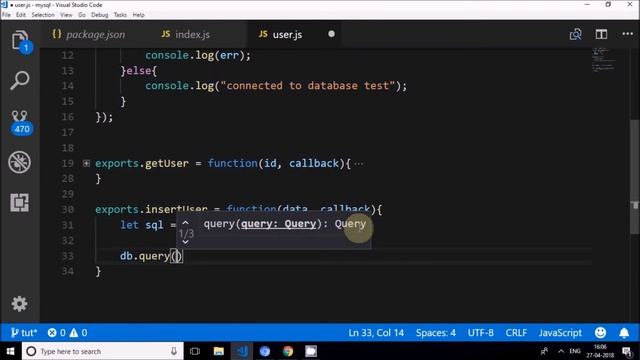The width and height of the screenshot is (640, 360).
Task: Click the microphone icon in taskbar search
Action: (x=173, y=351)
